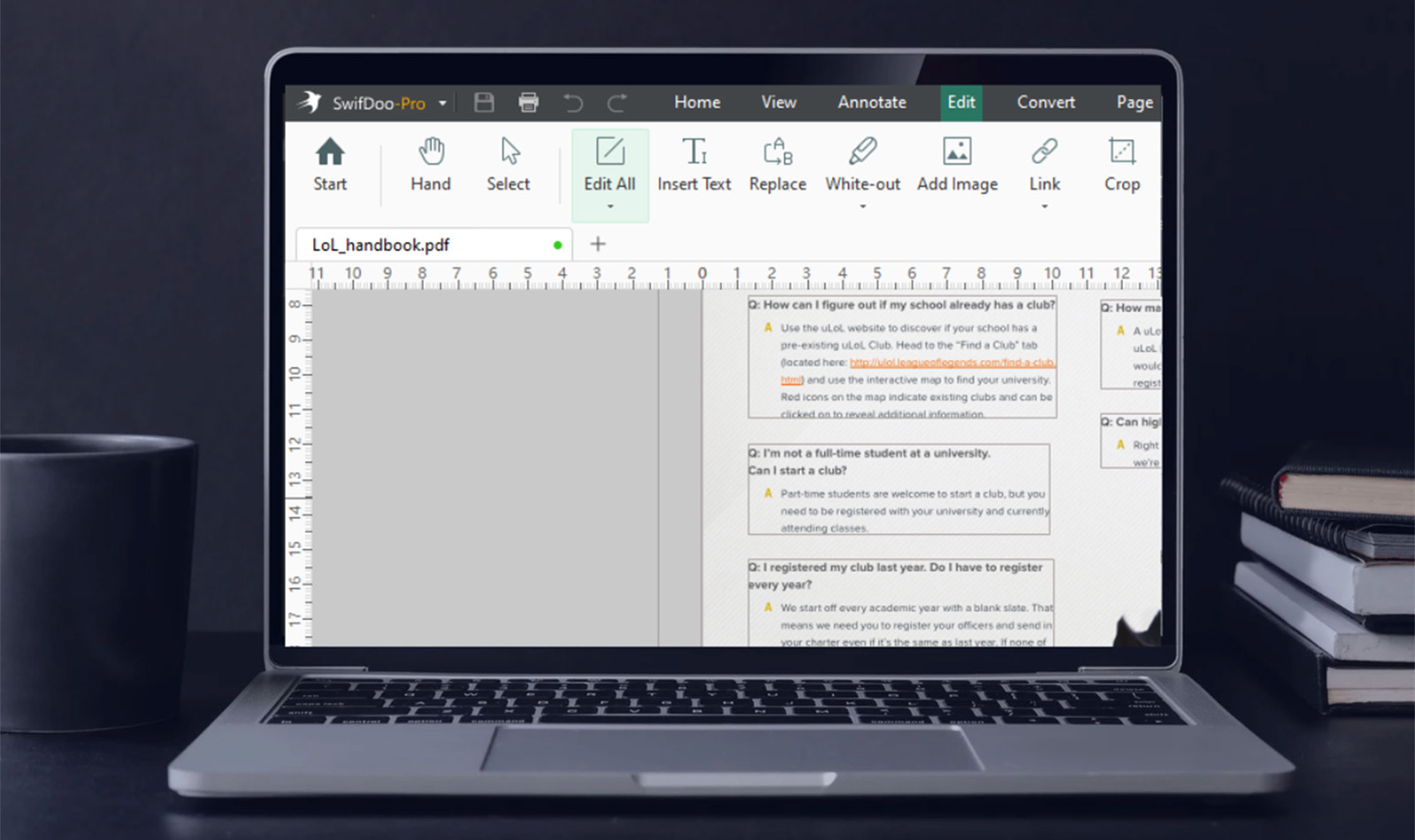Click the Crop tool
This screenshot has height=840, width=1415.
pos(1121,164)
